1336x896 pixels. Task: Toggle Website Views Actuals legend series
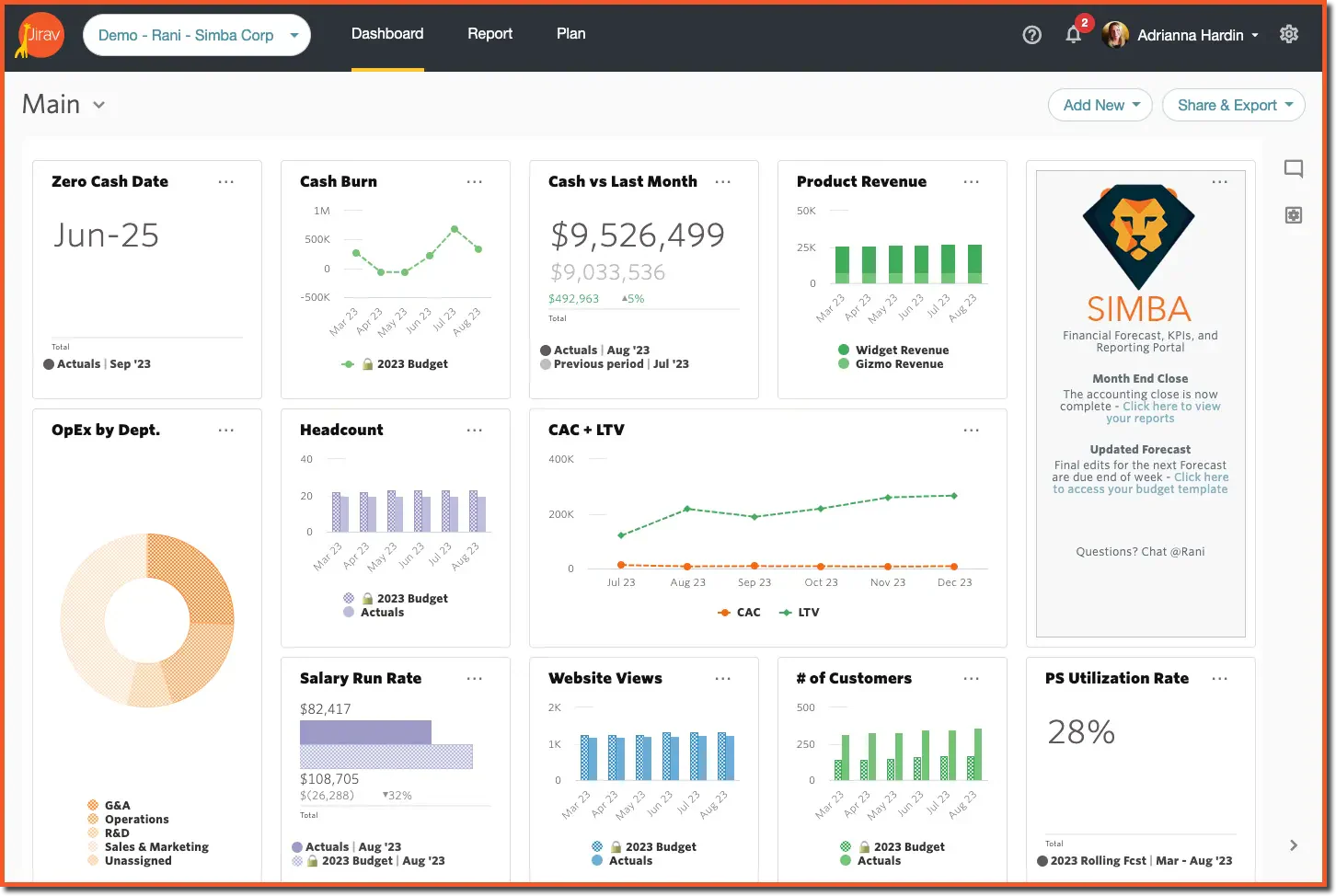point(622,861)
